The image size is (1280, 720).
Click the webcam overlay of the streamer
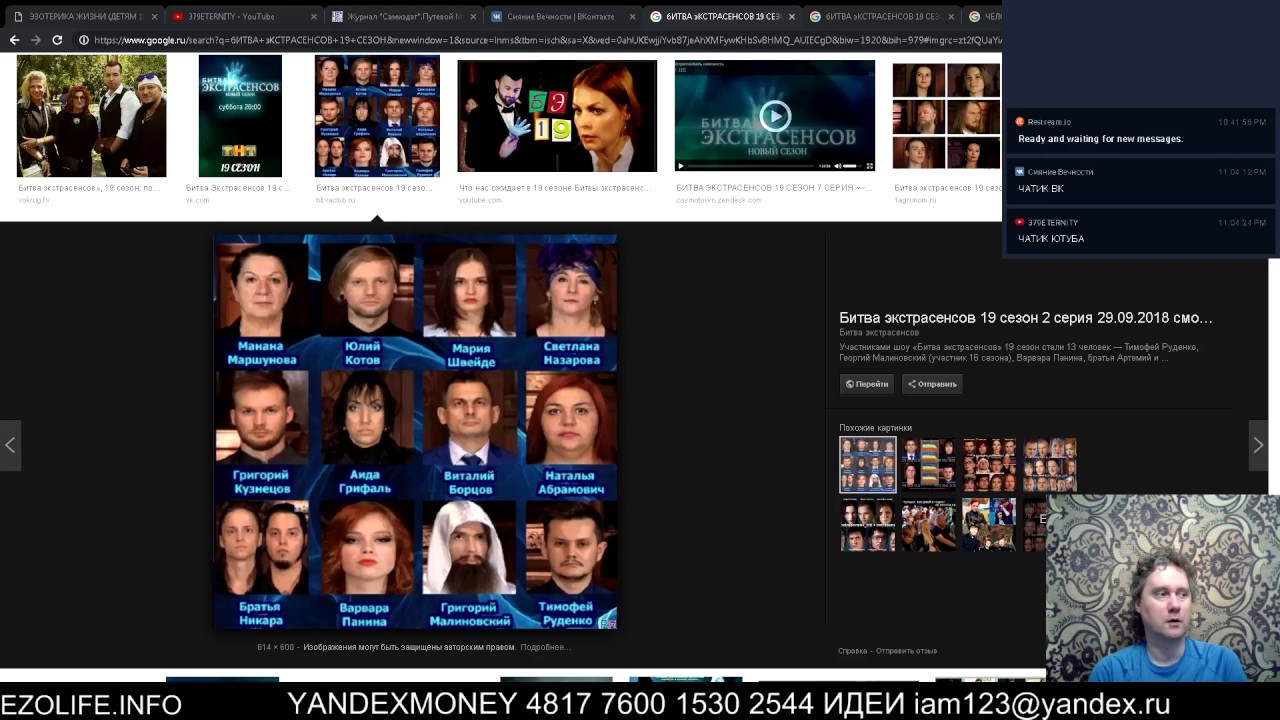pos(1162,588)
